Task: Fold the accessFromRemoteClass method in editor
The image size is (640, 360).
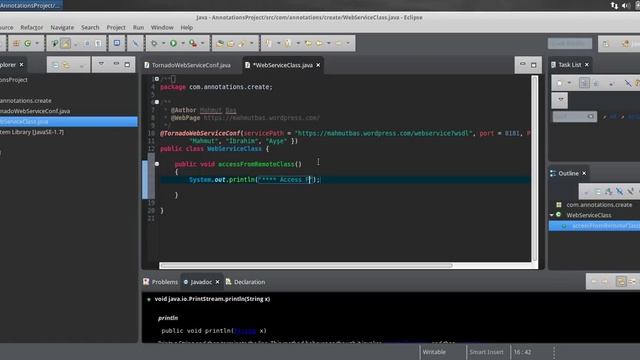Action: 157,164
